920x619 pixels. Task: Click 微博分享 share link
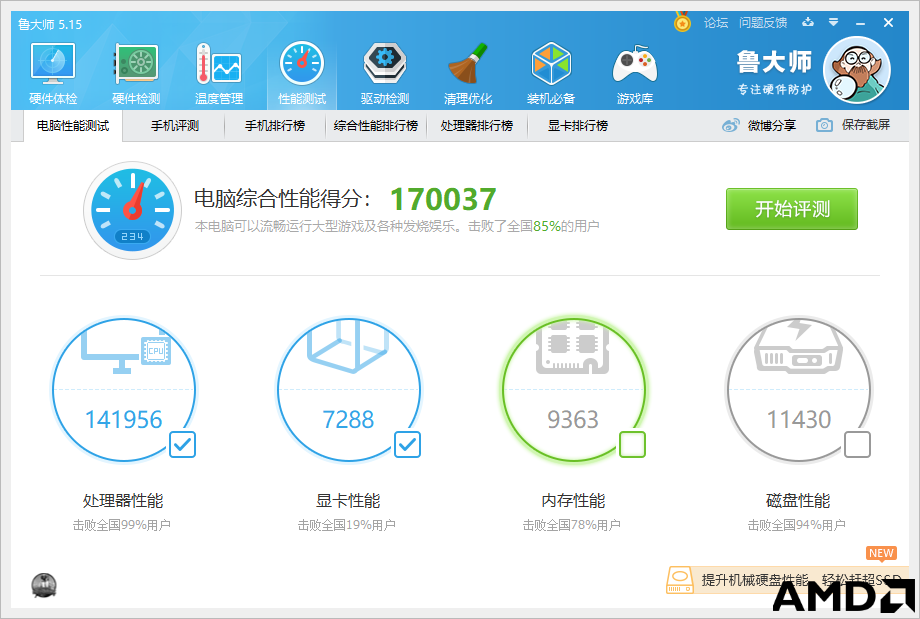point(772,126)
